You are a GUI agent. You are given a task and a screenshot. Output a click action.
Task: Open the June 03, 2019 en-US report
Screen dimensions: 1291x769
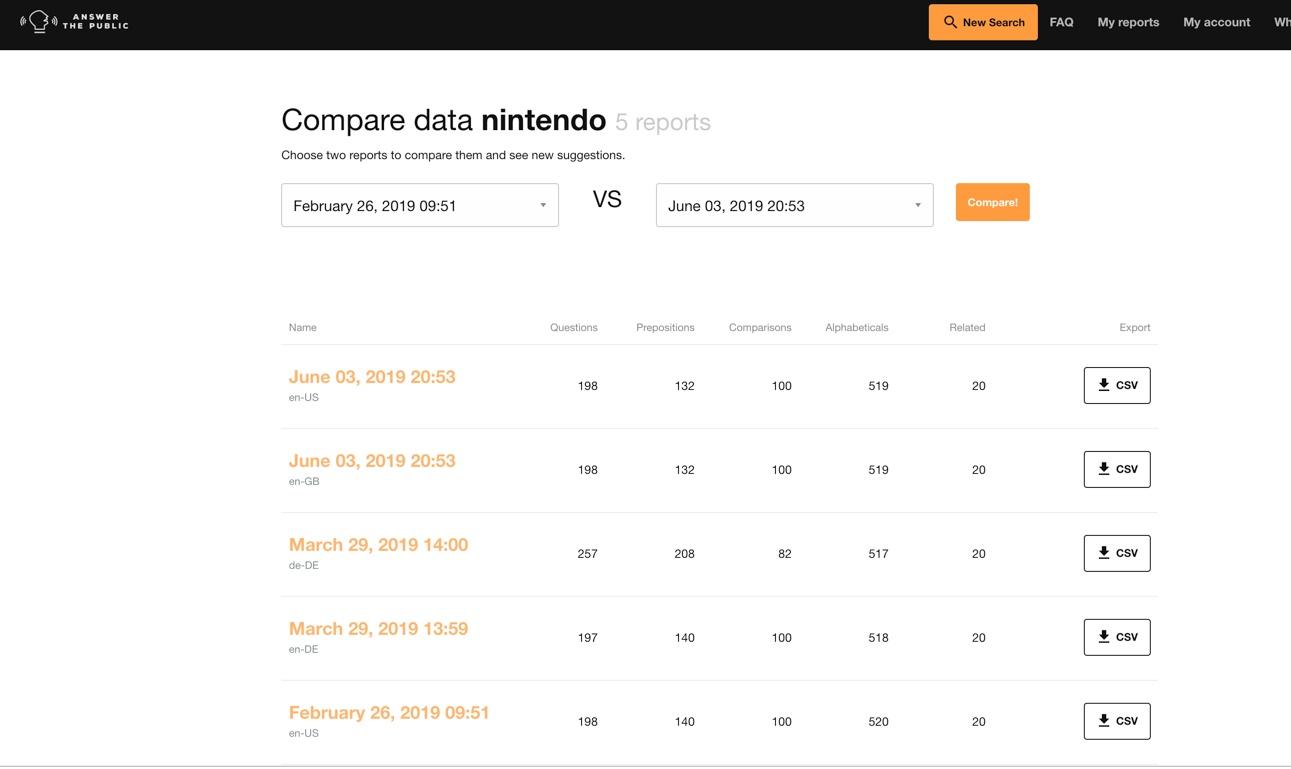tap(372, 377)
